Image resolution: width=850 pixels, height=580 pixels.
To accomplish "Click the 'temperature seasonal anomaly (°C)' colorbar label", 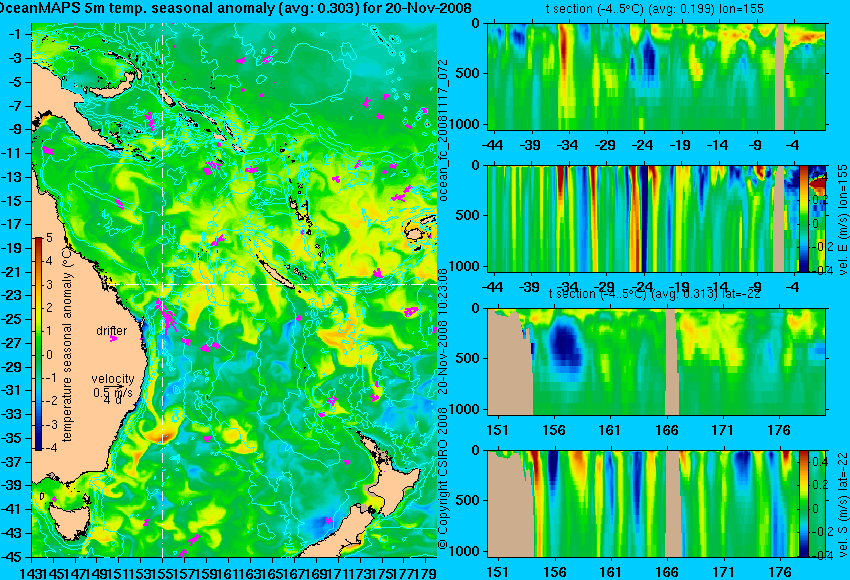I will (67, 344).
